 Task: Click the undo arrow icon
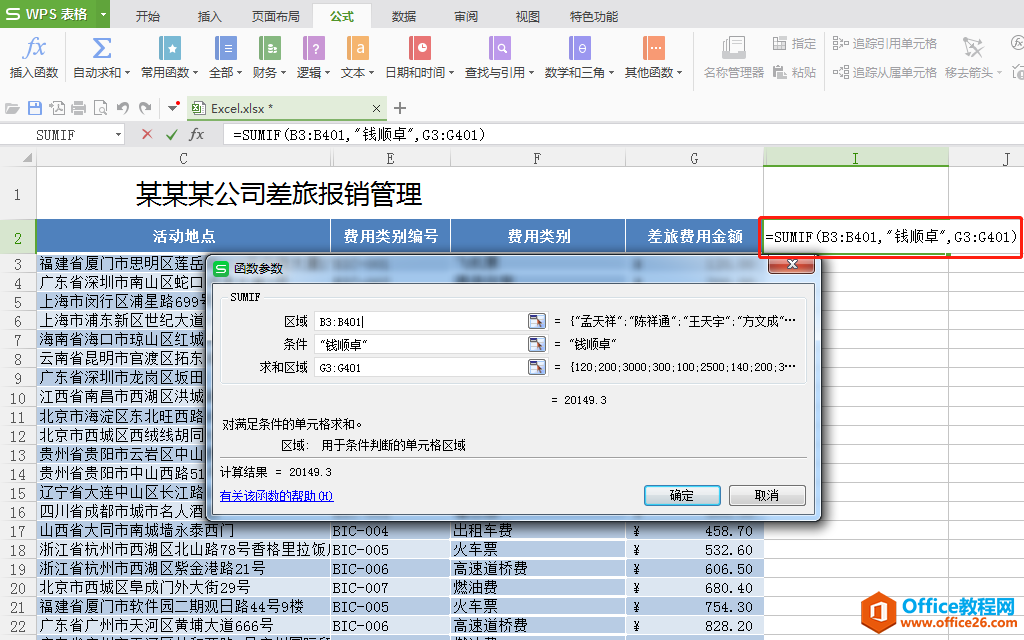[x=123, y=108]
